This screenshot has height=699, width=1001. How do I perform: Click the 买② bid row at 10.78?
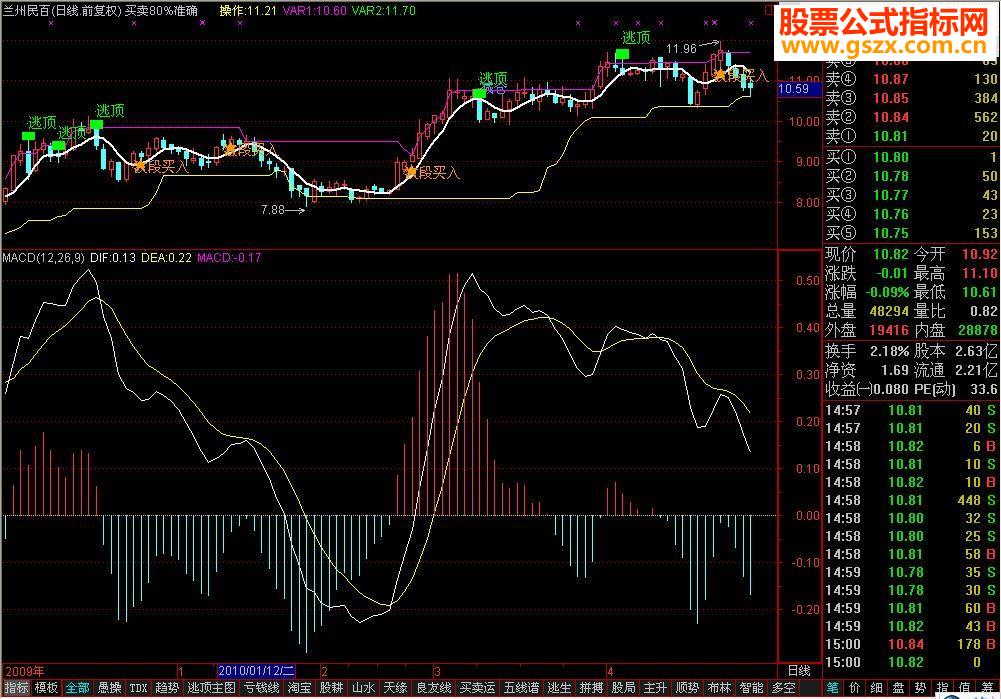[910, 176]
